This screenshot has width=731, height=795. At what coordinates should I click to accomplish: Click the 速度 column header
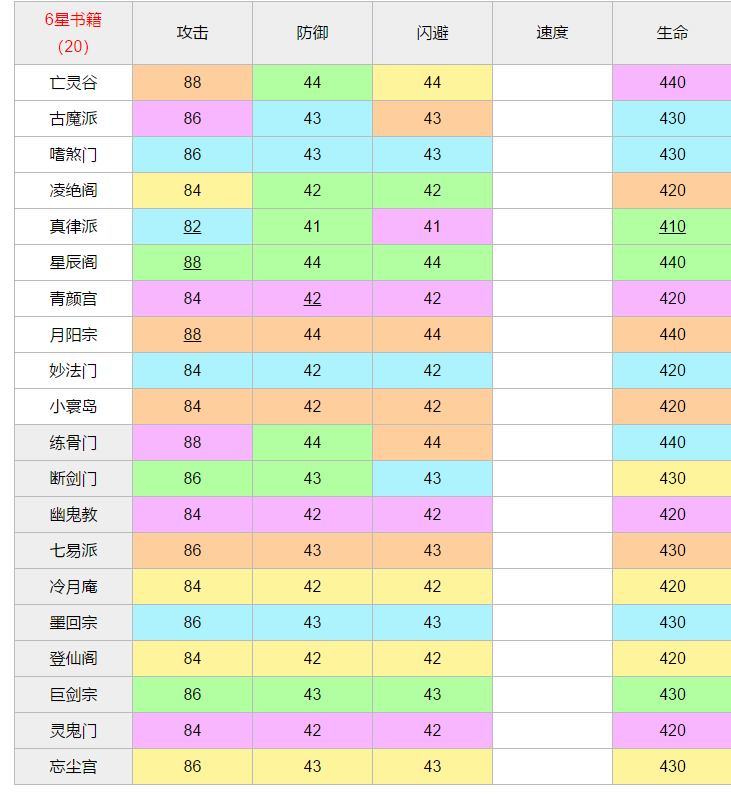coord(553,33)
